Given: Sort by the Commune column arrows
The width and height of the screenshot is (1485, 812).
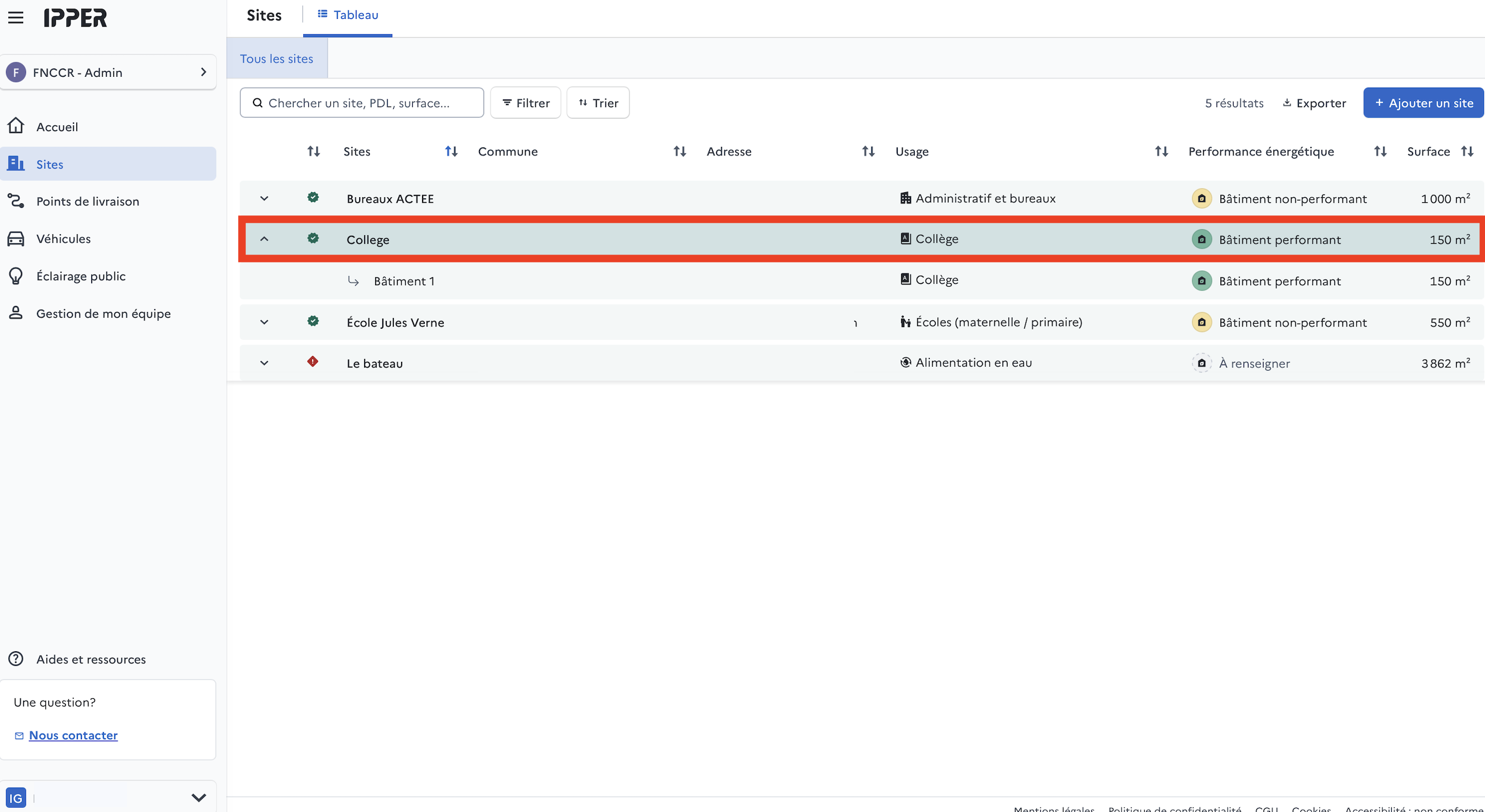Looking at the screenshot, I should point(680,151).
